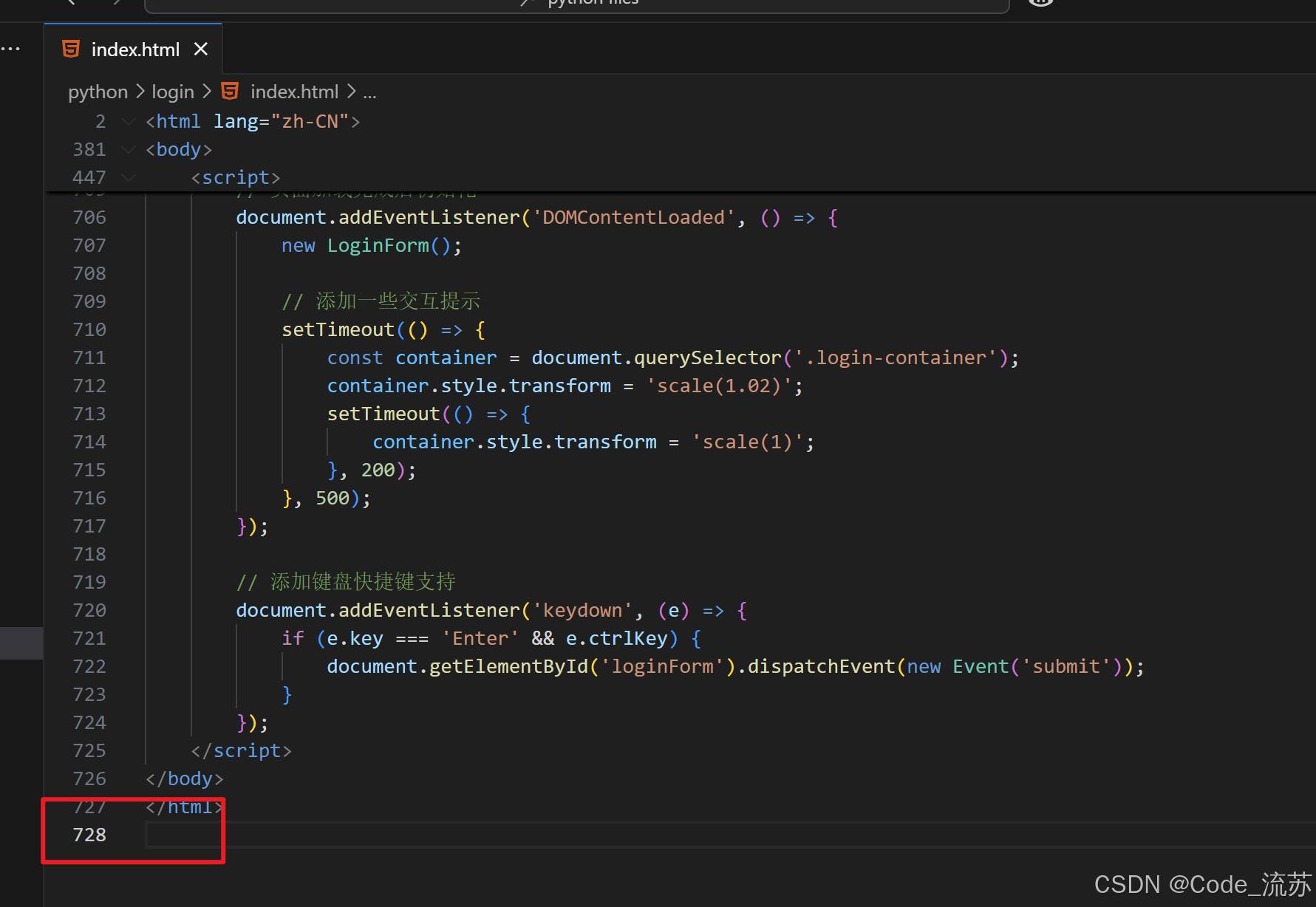
Task: Click the value 200 on line 715
Action: click(378, 470)
